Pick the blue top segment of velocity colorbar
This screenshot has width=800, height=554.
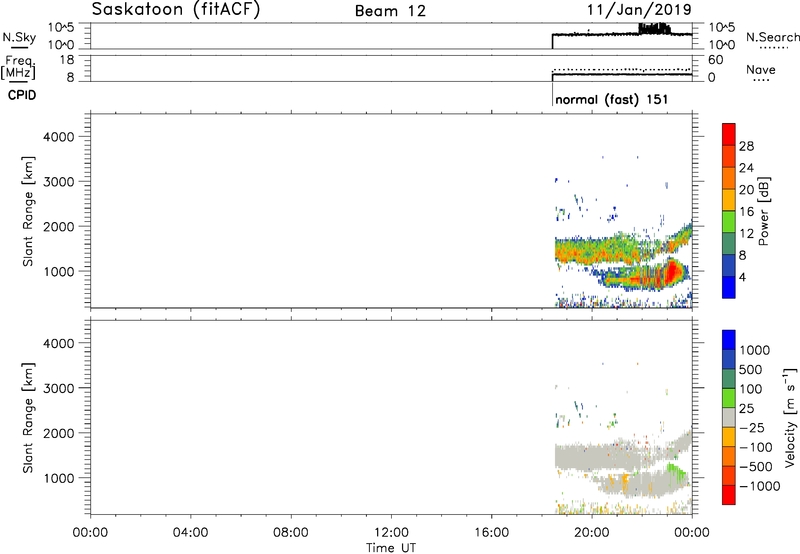[729, 340]
